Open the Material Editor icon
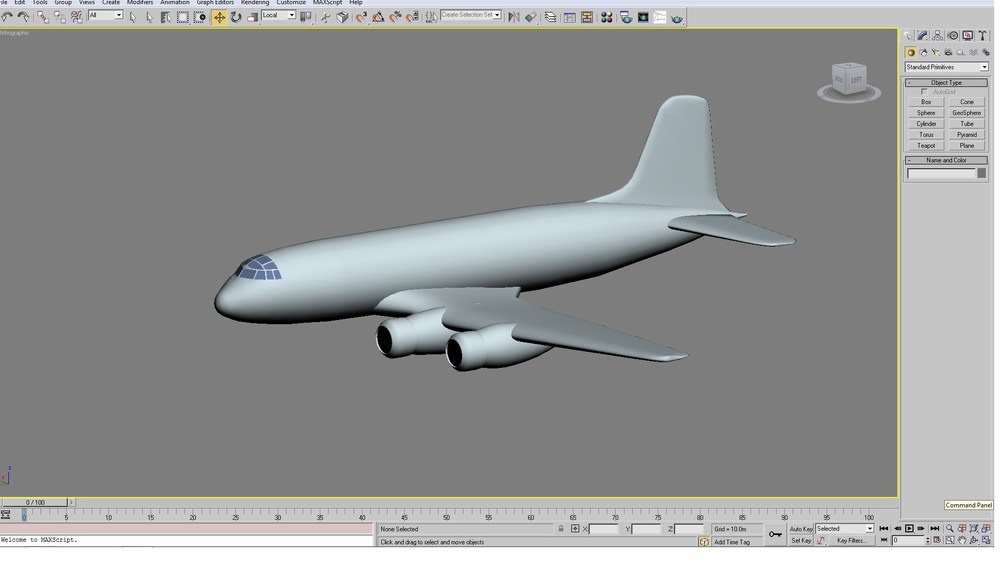Screen dimensions: 1000x562 [606, 17]
